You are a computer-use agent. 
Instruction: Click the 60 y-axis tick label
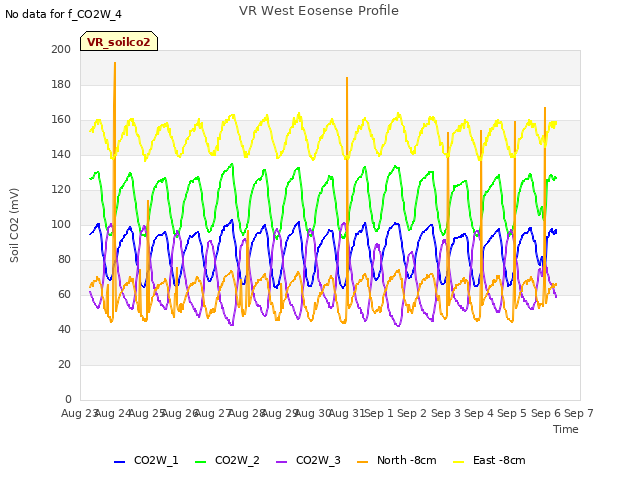click(x=64, y=294)
